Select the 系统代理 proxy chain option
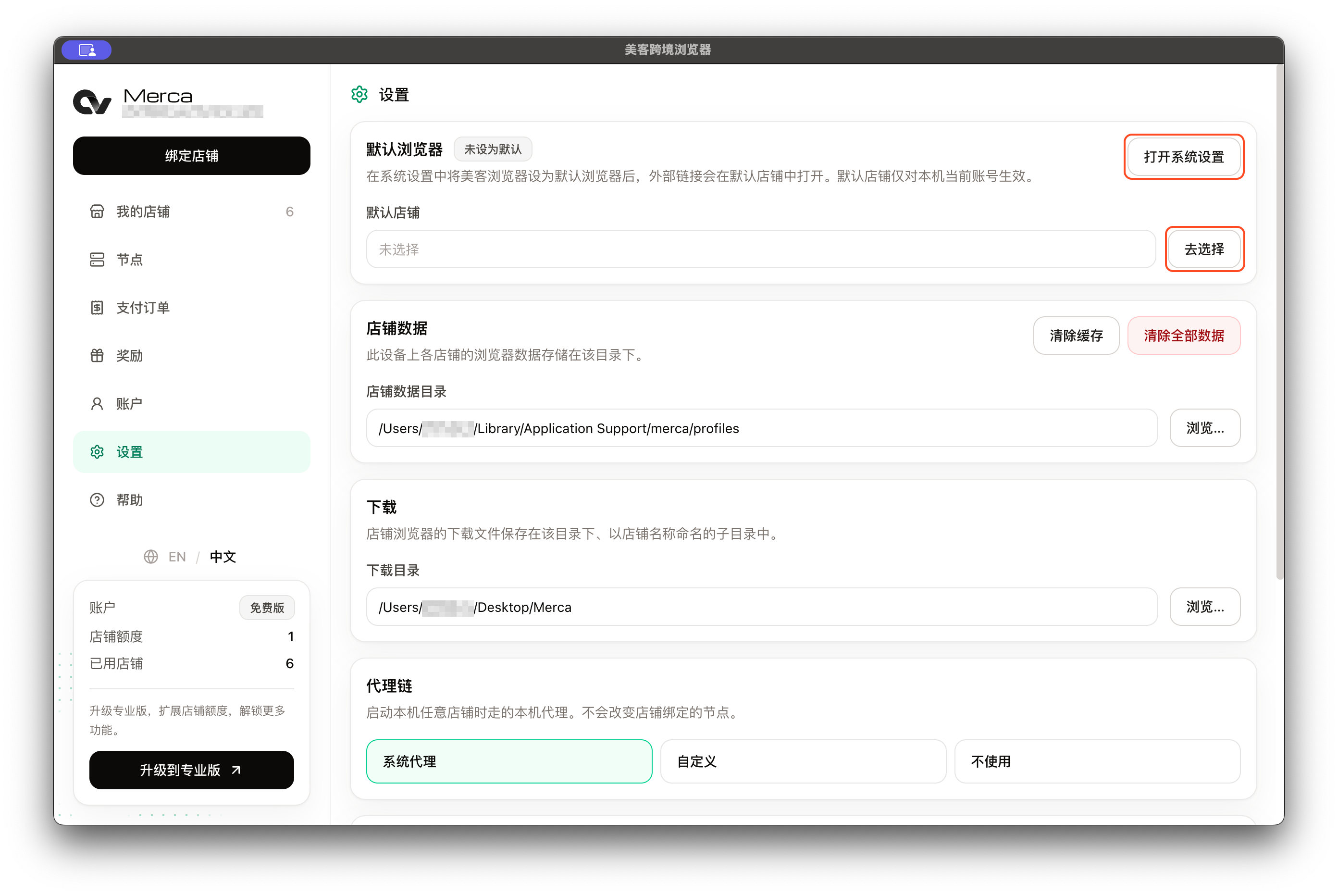The height and width of the screenshot is (896, 1338). click(x=509, y=761)
